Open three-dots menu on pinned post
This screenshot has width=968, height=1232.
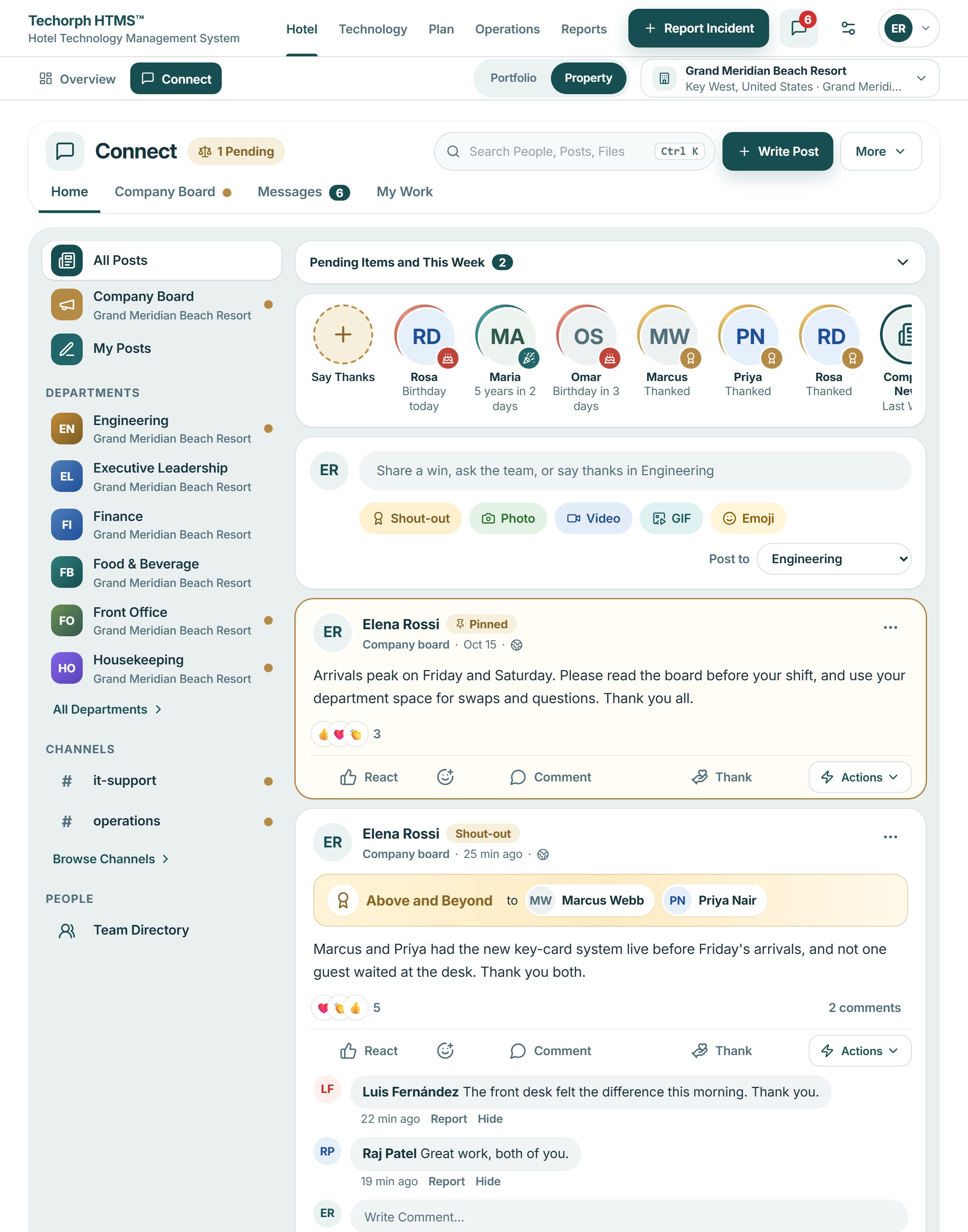[x=891, y=627]
